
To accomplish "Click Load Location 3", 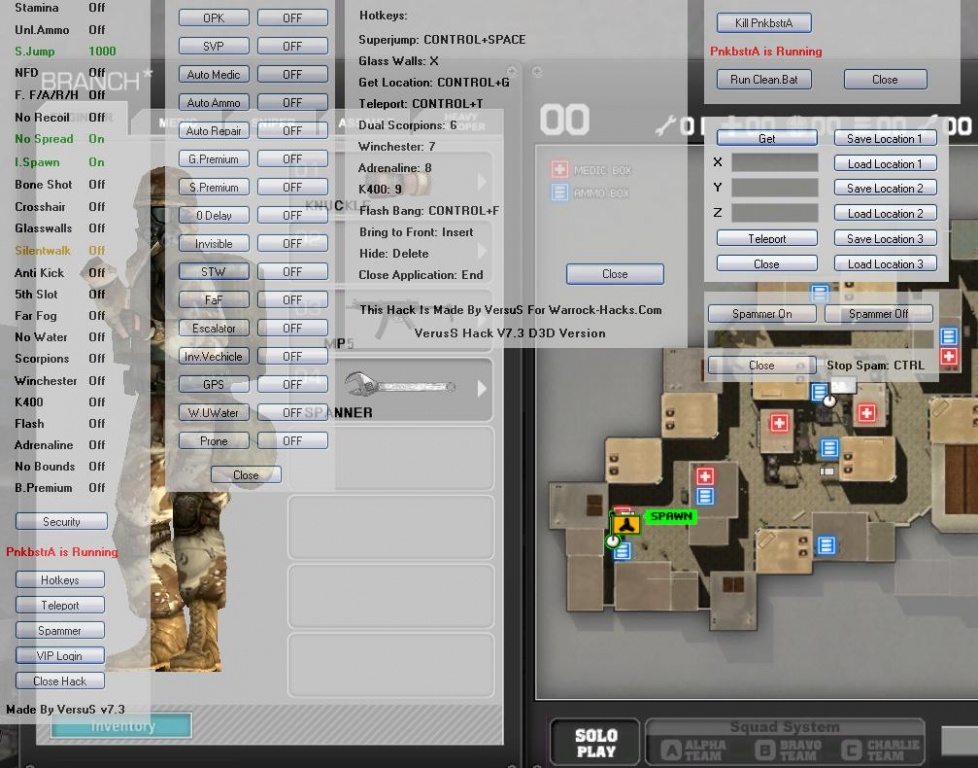I will click(x=885, y=264).
